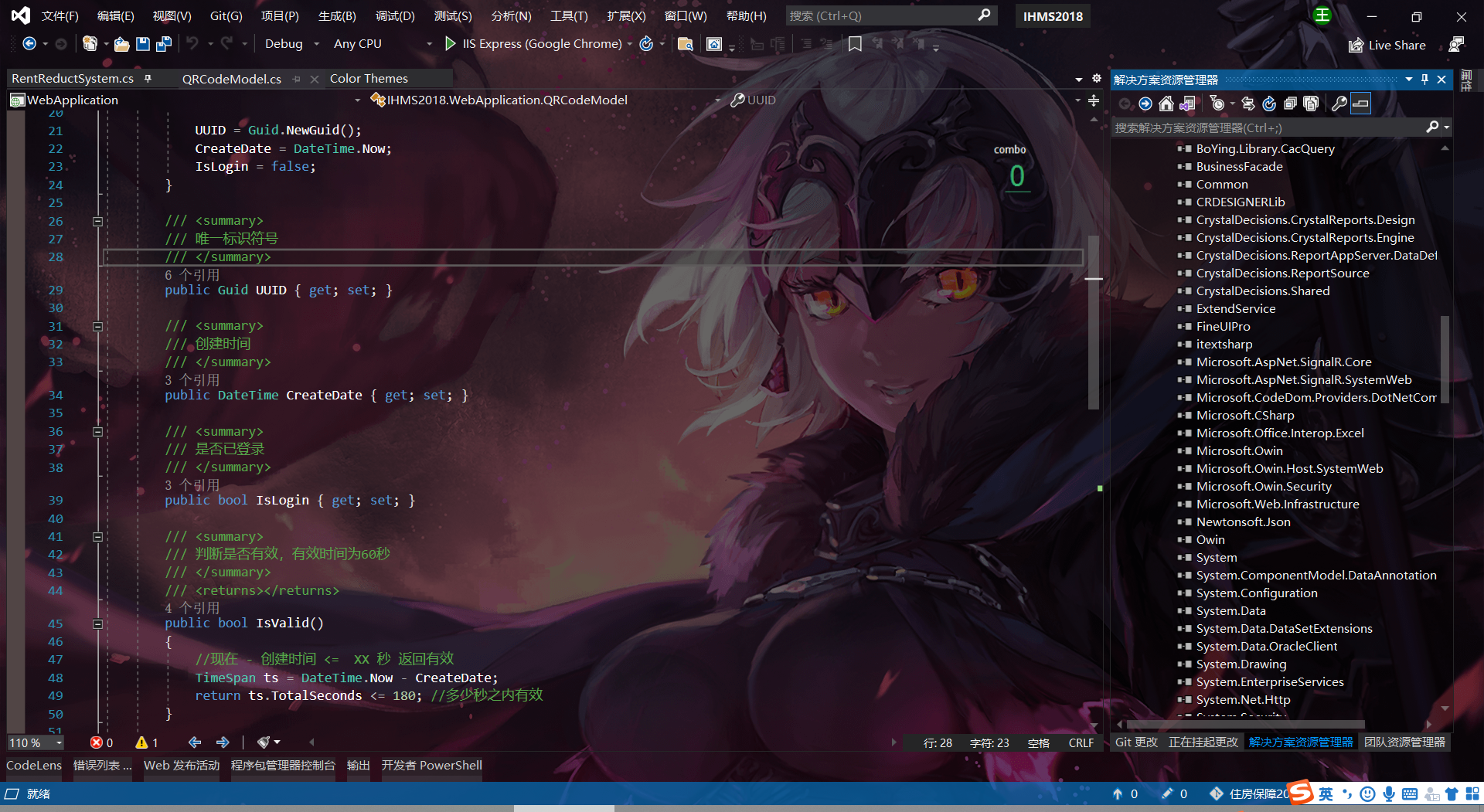This screenshot has height=812, width=1484.
Task: Click the '4 个引用' CodeLens link above IsValid
Action: (192, 608)
